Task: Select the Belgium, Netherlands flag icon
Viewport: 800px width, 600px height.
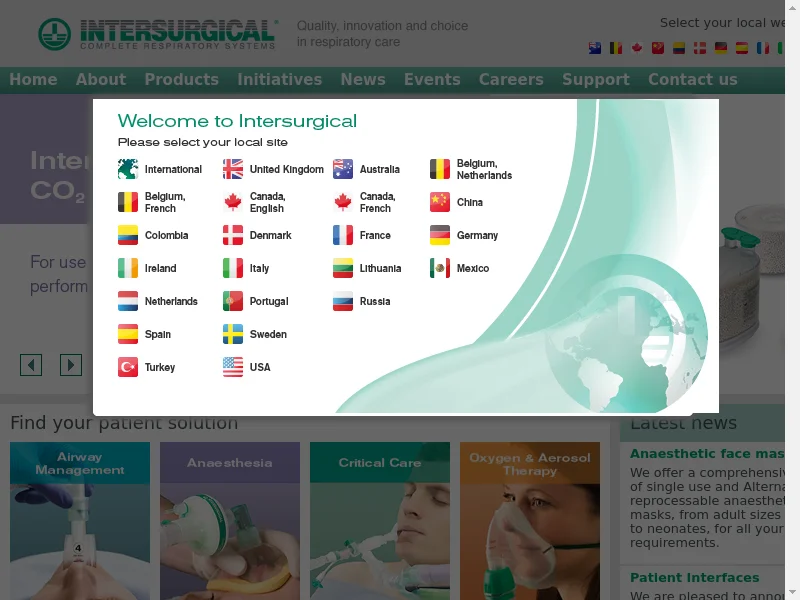Action: (x=440, y=169)
